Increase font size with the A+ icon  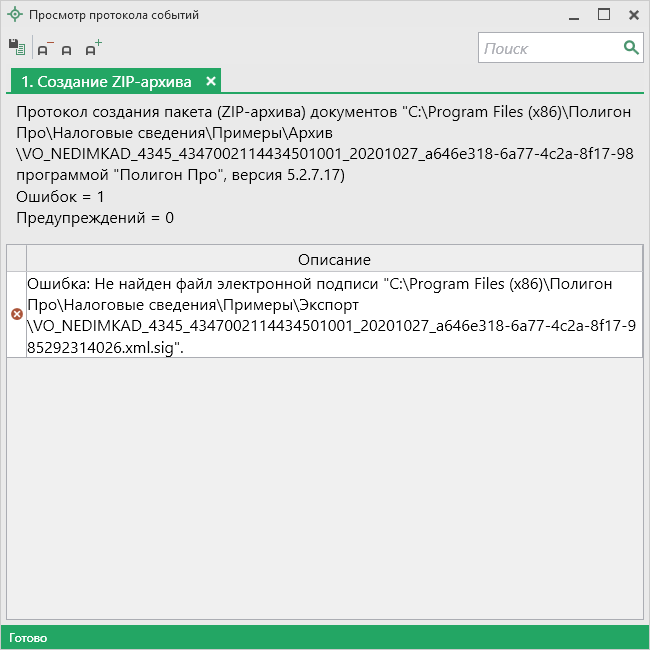point(92,48)
